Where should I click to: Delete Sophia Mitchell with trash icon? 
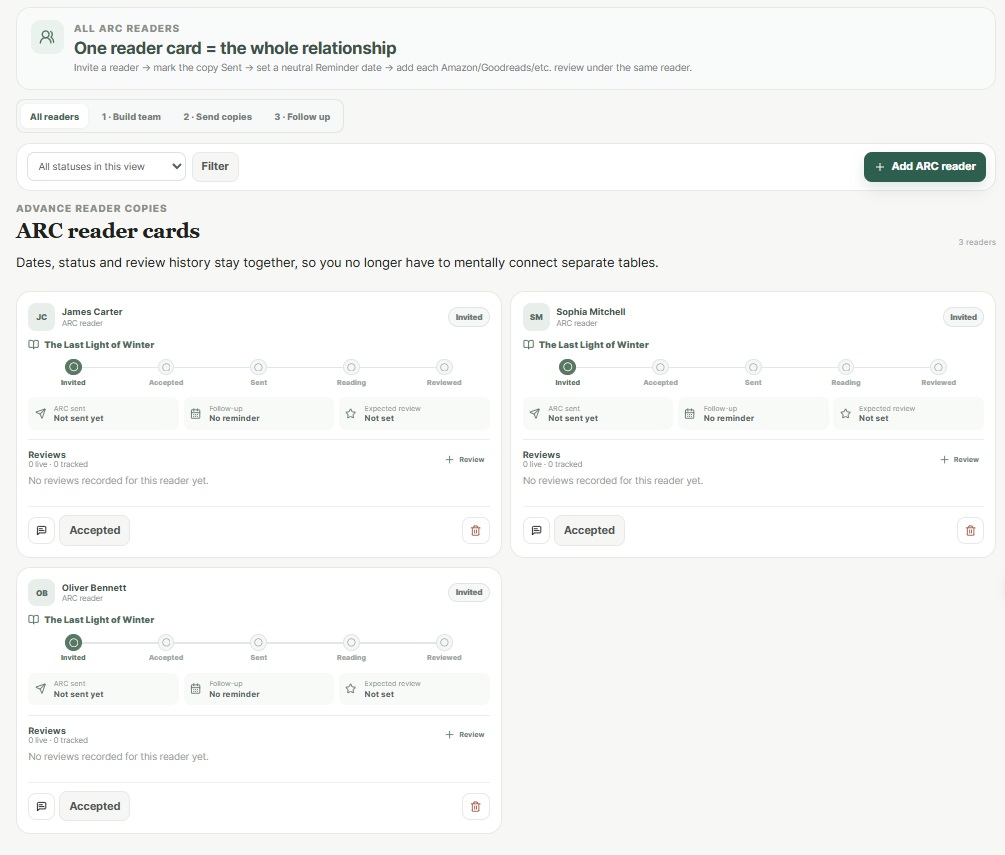[970, 531]
